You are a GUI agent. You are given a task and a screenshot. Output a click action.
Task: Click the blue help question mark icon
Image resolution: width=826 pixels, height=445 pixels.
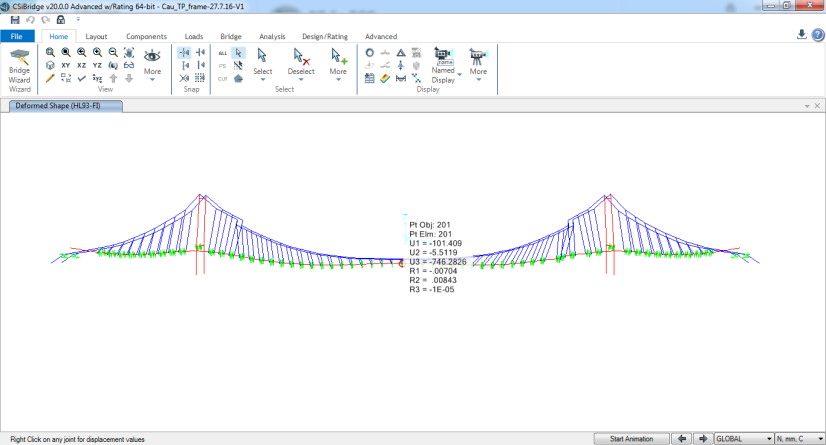click(818, 35)
